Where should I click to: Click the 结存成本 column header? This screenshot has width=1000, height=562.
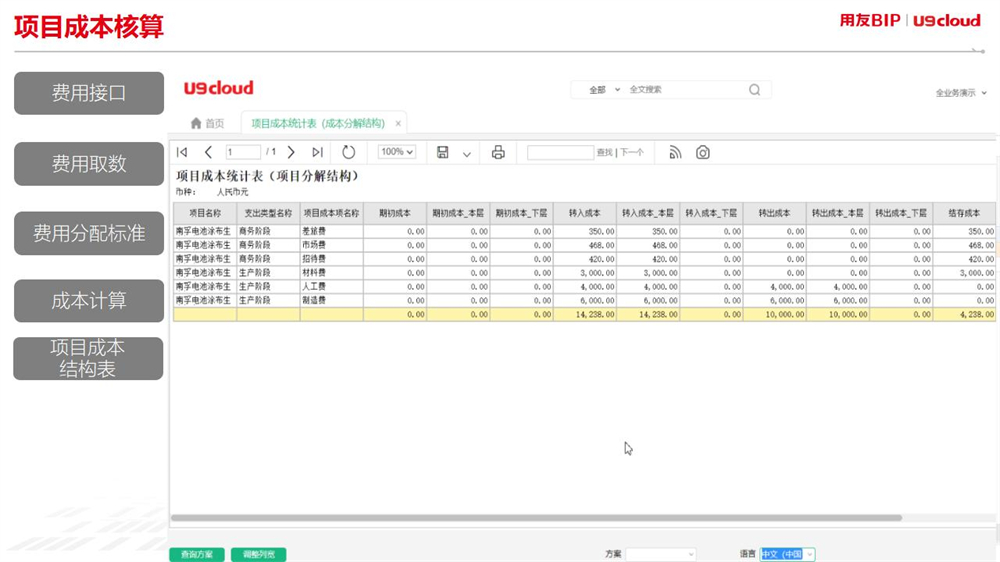964,213
